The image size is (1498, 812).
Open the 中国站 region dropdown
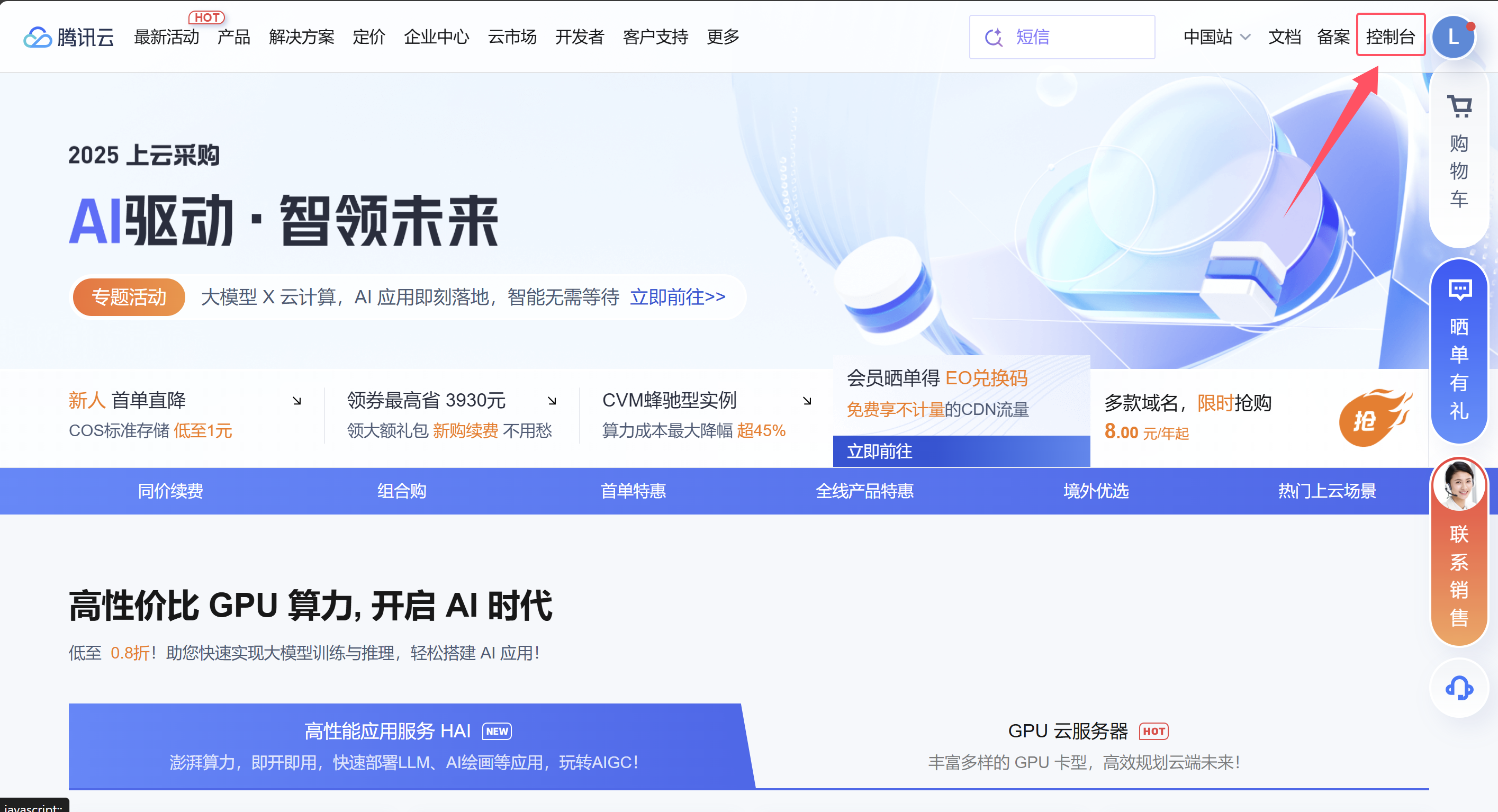[1216, 37]
